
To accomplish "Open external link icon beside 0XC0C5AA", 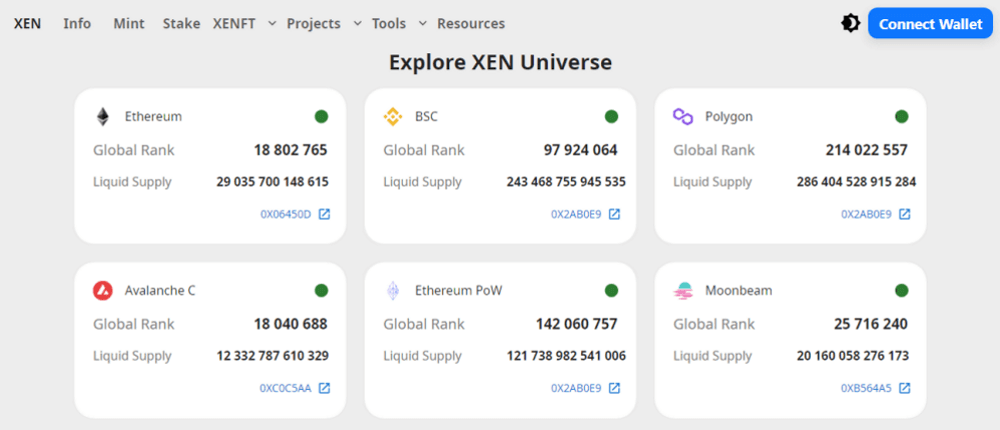I will click(x=324, y=387).
